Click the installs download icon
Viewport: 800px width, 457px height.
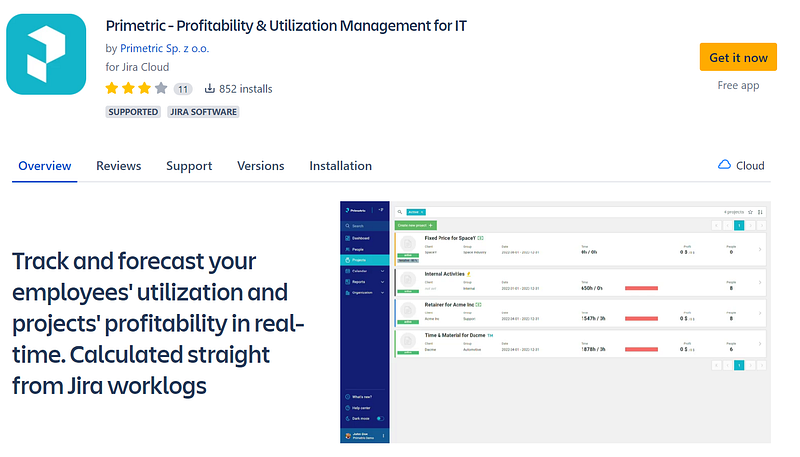[x=210, y=88]
